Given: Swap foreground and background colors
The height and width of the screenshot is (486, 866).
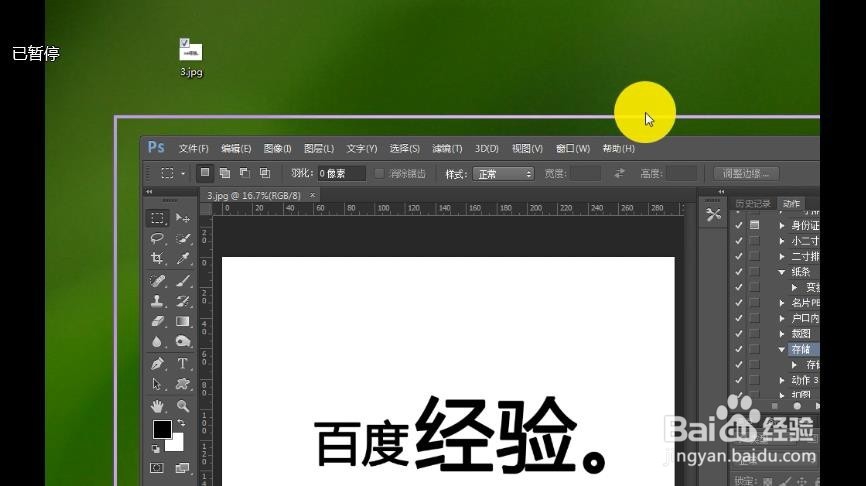Looking at the screenshot, I should point(181,423).
